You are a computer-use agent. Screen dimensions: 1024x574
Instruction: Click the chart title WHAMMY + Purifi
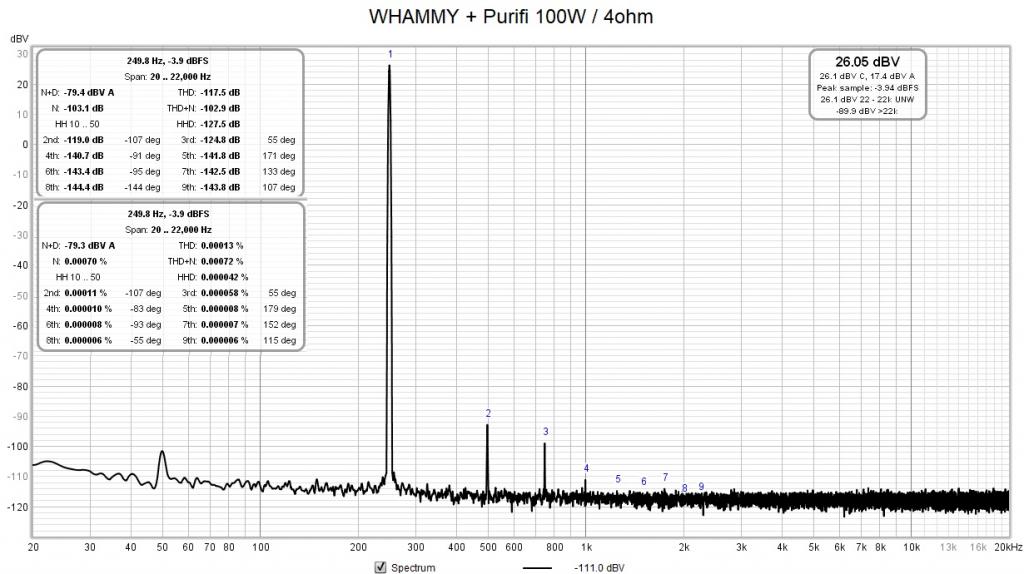[511, 16]
